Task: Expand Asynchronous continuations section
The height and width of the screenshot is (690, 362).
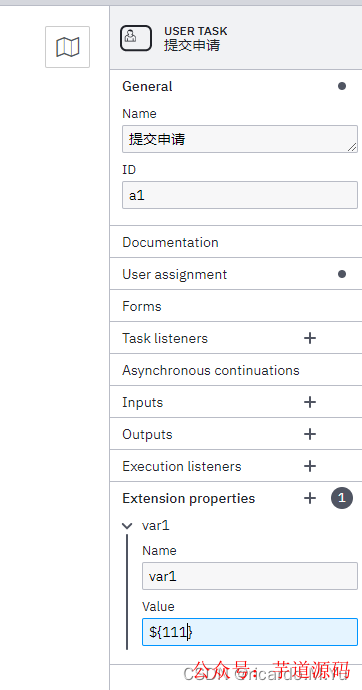Action: click(x=236, y=370)
